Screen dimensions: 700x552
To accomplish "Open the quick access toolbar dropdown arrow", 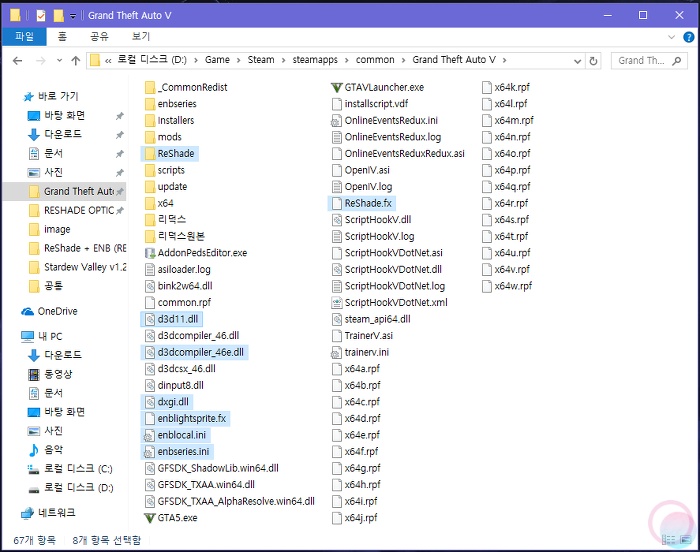I will 73,16.
